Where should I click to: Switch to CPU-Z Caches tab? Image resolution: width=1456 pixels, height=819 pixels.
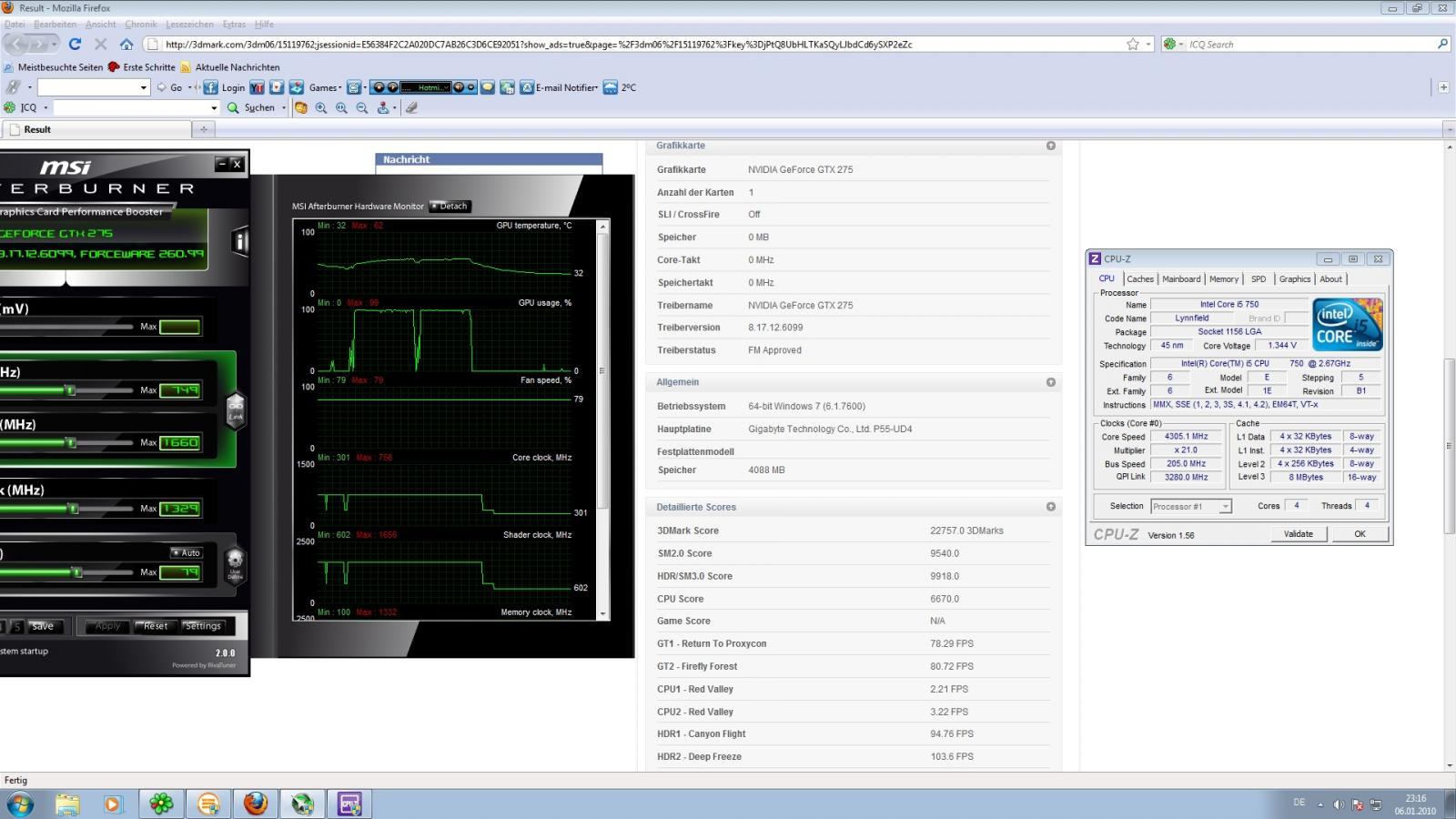[x=1139, y=279]
